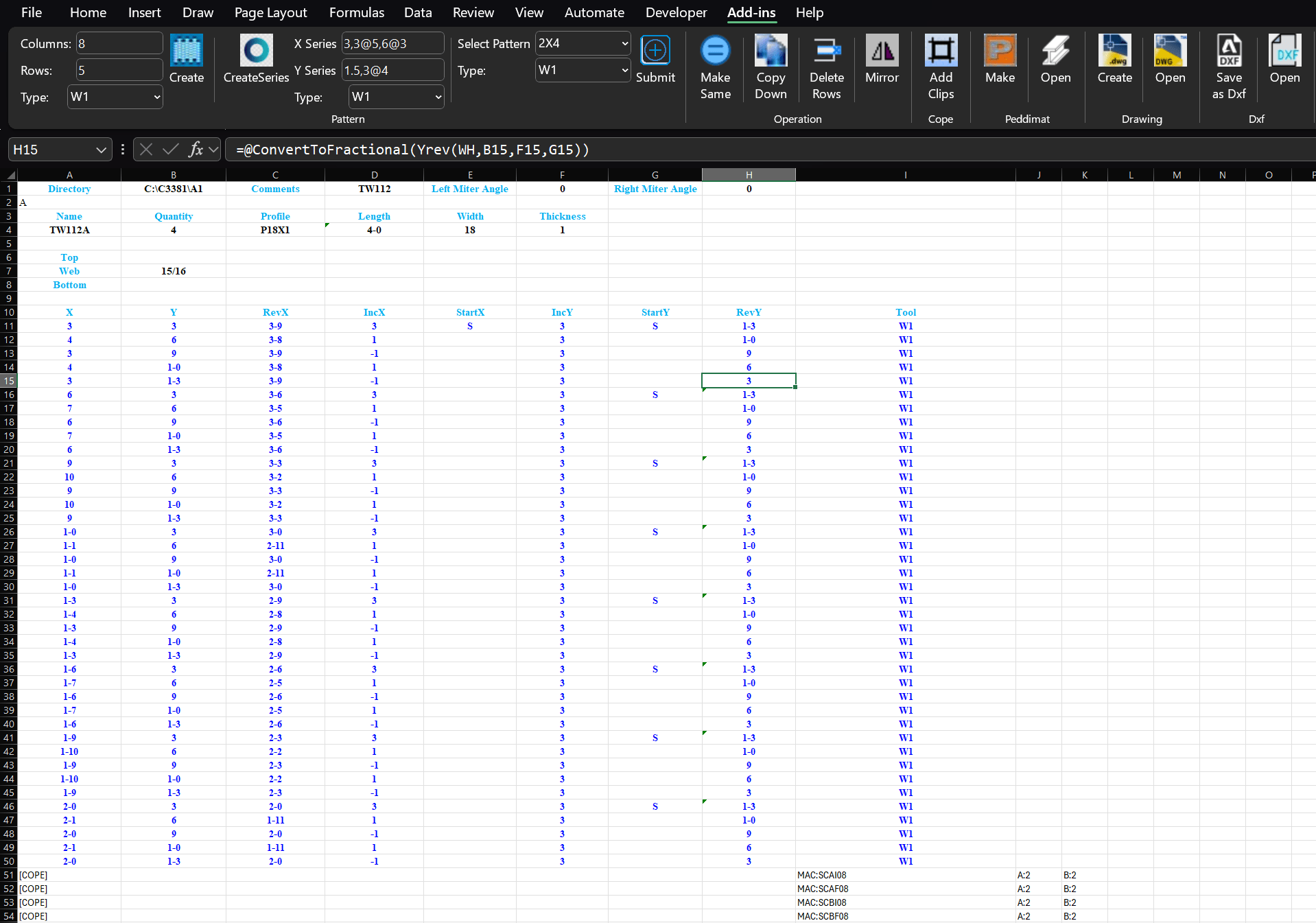
Task: Open the Formulas ribbon tab
Action: click(356, 12)
